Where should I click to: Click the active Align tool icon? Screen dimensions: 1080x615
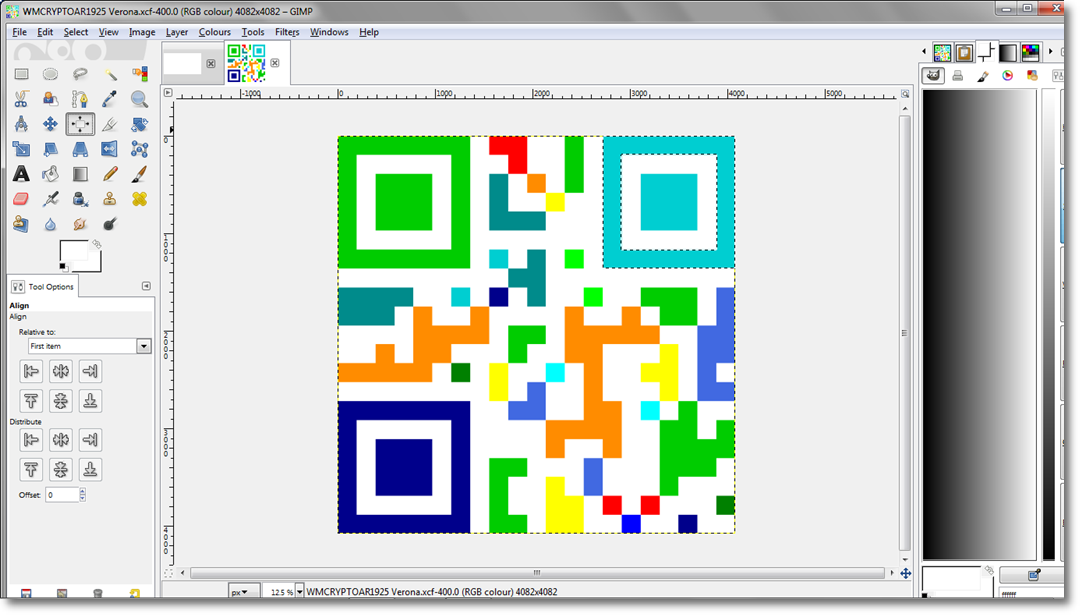coord(80,124)
